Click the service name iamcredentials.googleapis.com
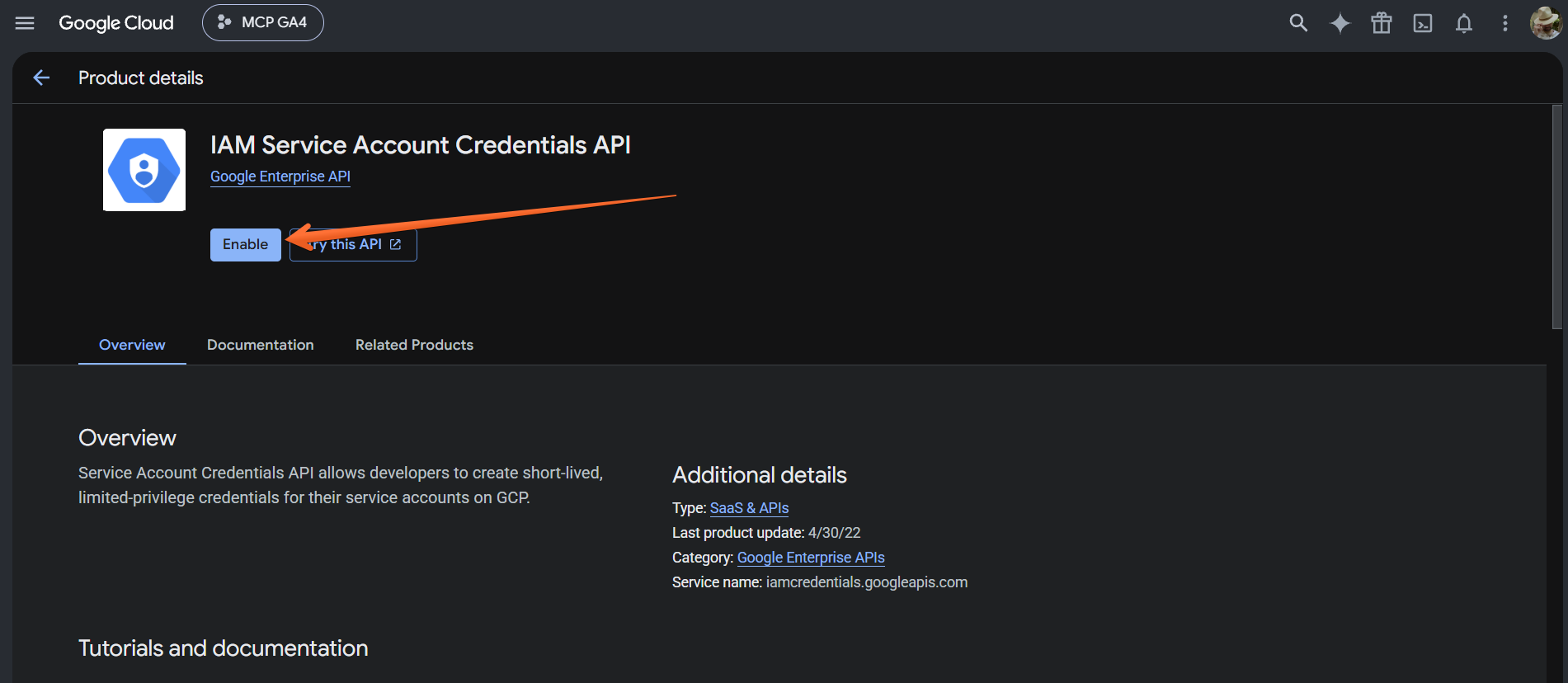Screen dimensions: 1568x683 [867, 582]
